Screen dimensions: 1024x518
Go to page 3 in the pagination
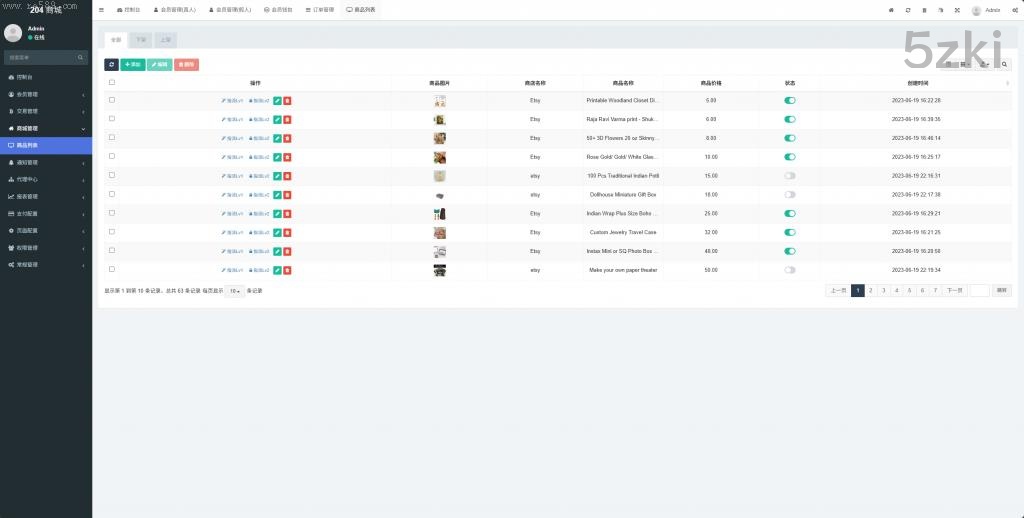click(883, 290)
